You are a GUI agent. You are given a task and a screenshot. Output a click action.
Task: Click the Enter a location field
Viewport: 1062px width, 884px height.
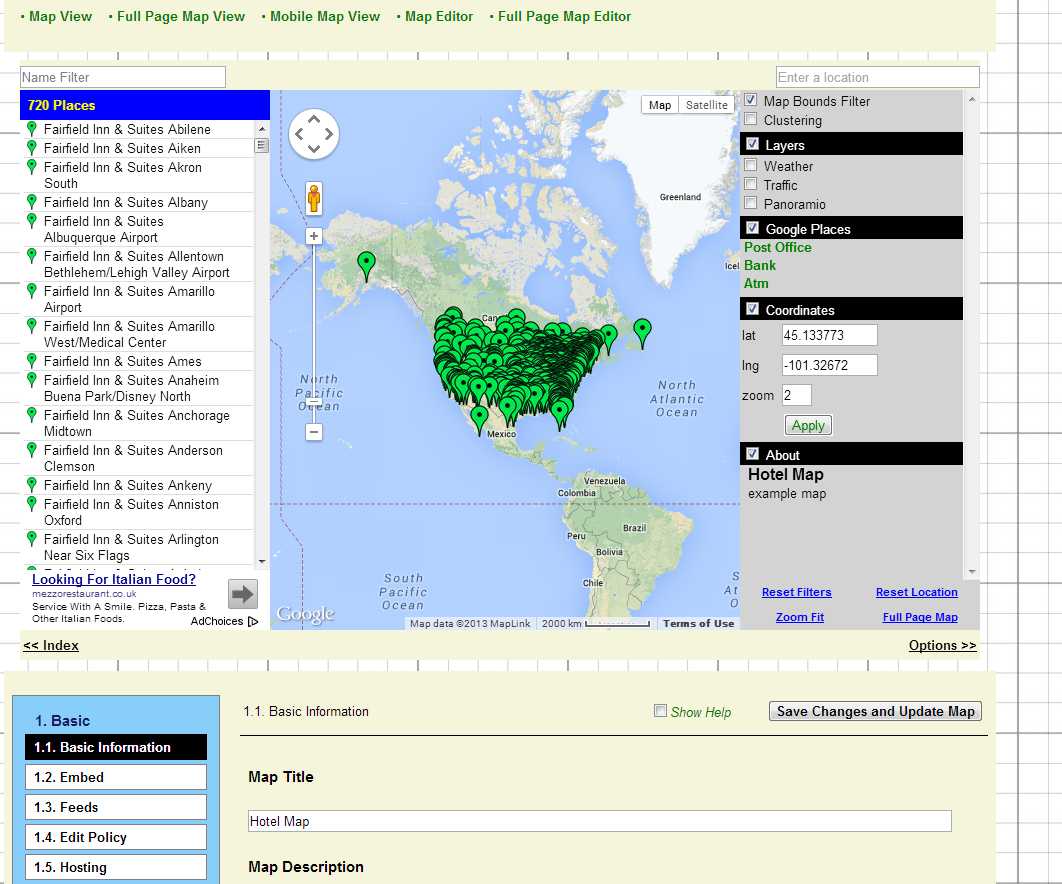(x=877, y=77)
